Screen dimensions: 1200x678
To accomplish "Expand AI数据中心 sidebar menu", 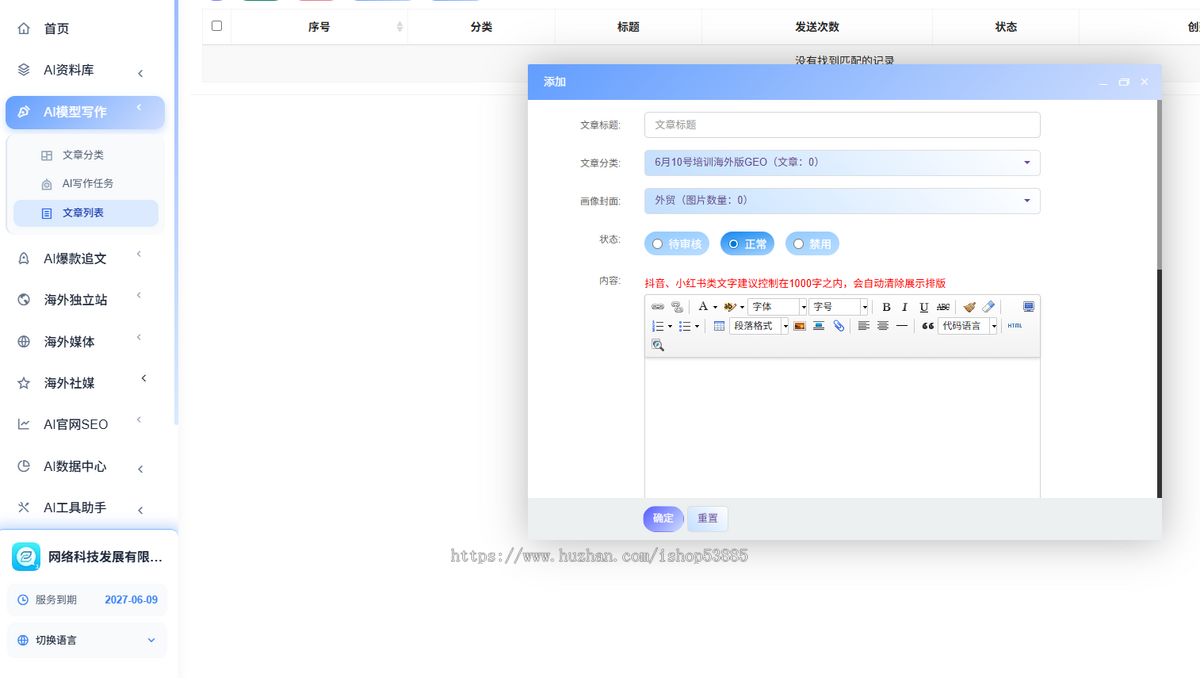I will (x=85, y=466).
